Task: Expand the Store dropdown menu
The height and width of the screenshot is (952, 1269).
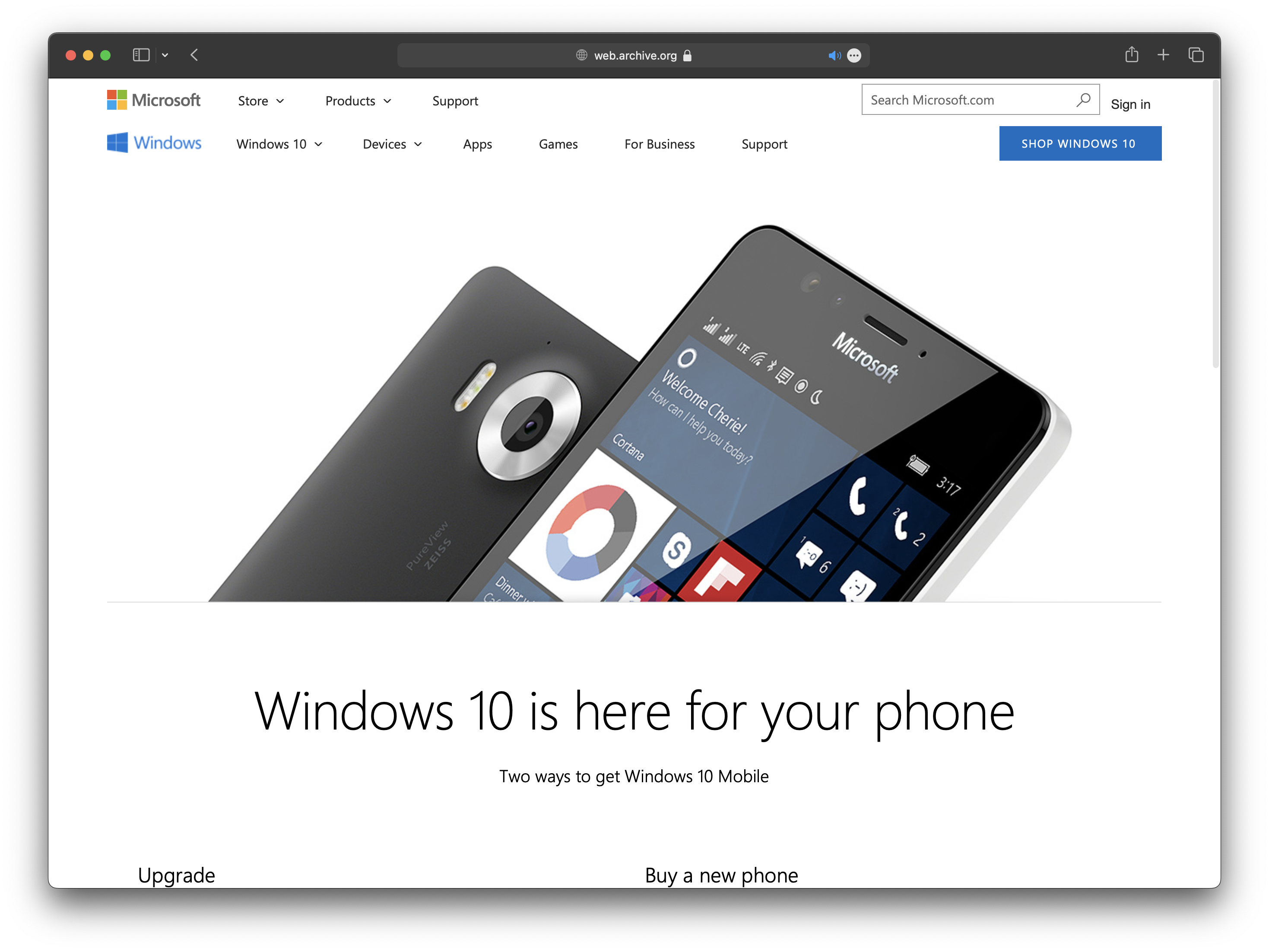Action: (x=260, y=100)
